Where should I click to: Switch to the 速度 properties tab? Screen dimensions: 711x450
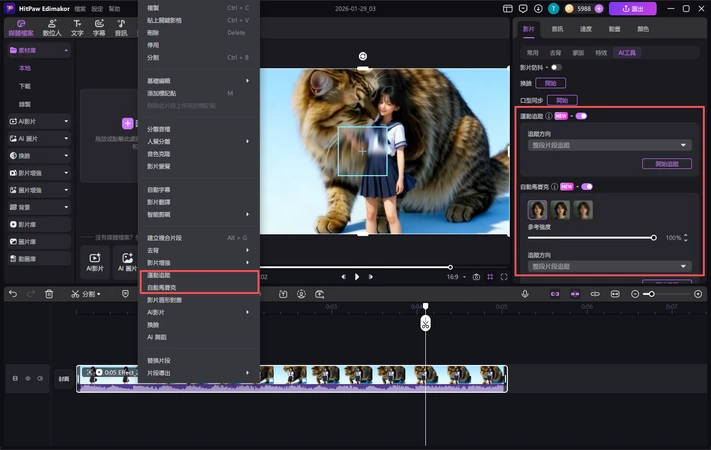click(586, 29)
